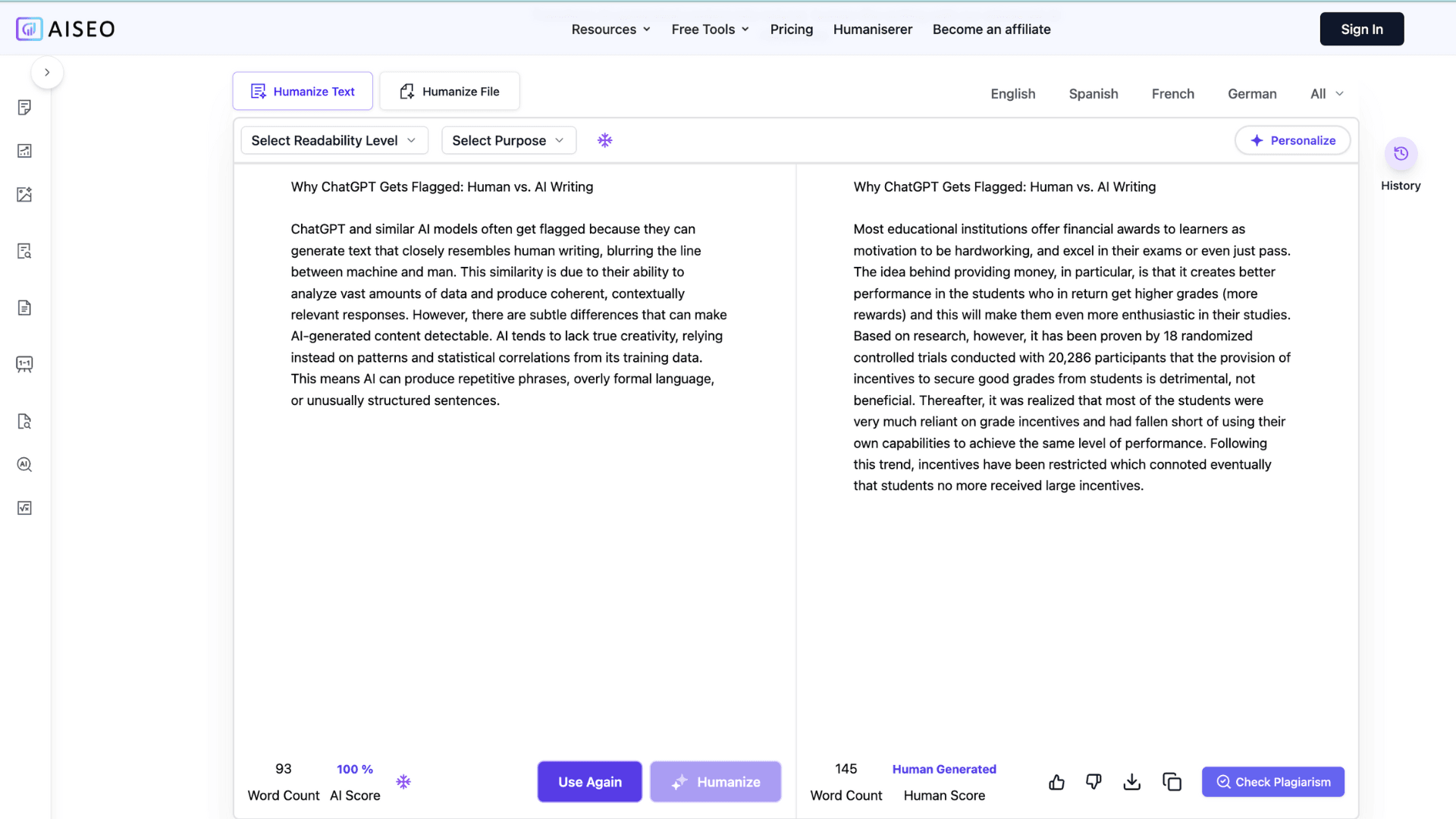Open the image tool in left sidebar

[x=24, y=195]
